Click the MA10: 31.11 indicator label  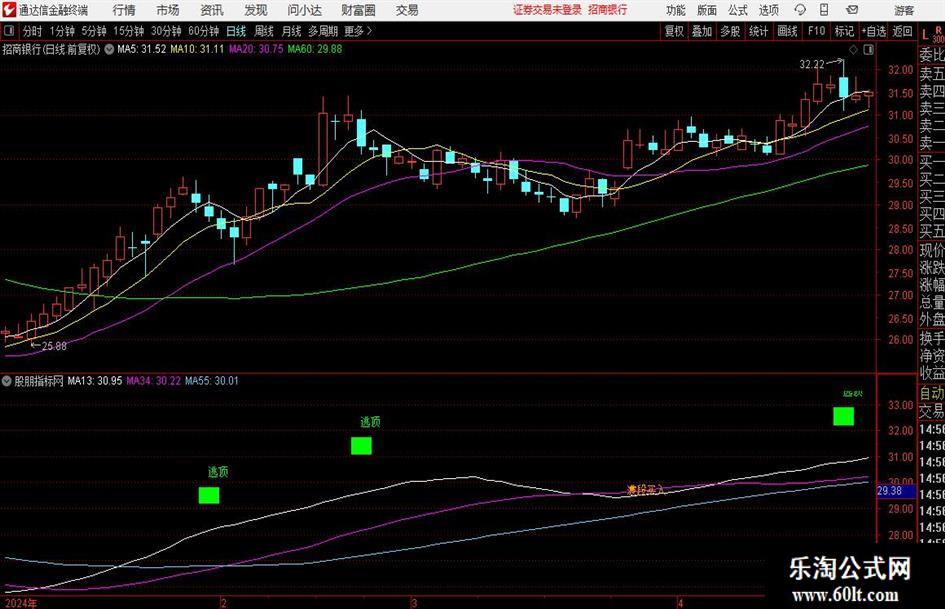coord(197,49)
